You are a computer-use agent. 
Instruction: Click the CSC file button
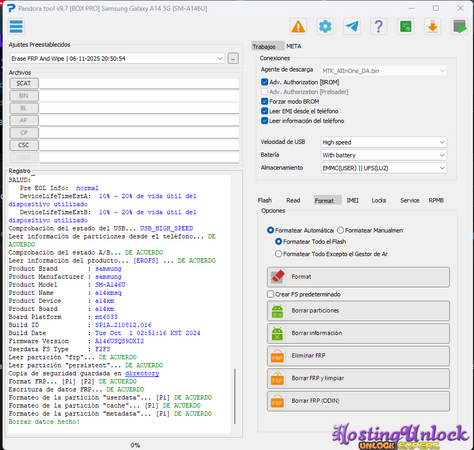coord(24,145)
